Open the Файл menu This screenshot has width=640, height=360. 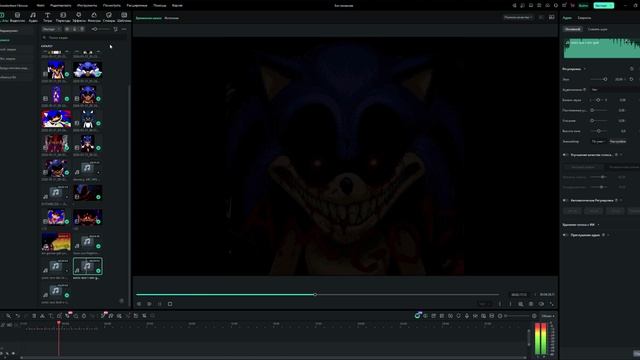click(x=40, y=5)
